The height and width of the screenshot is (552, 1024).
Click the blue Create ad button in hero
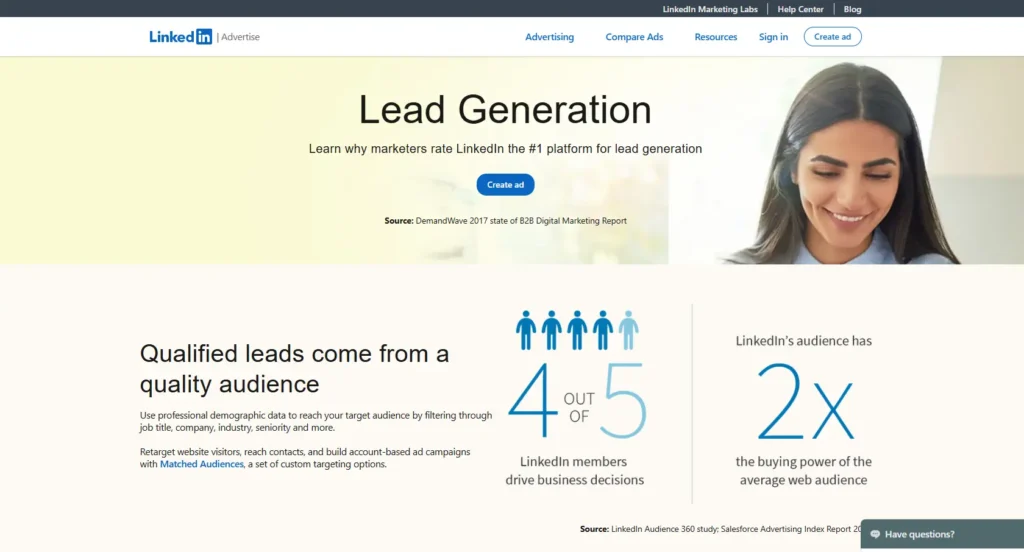[505, 184]
